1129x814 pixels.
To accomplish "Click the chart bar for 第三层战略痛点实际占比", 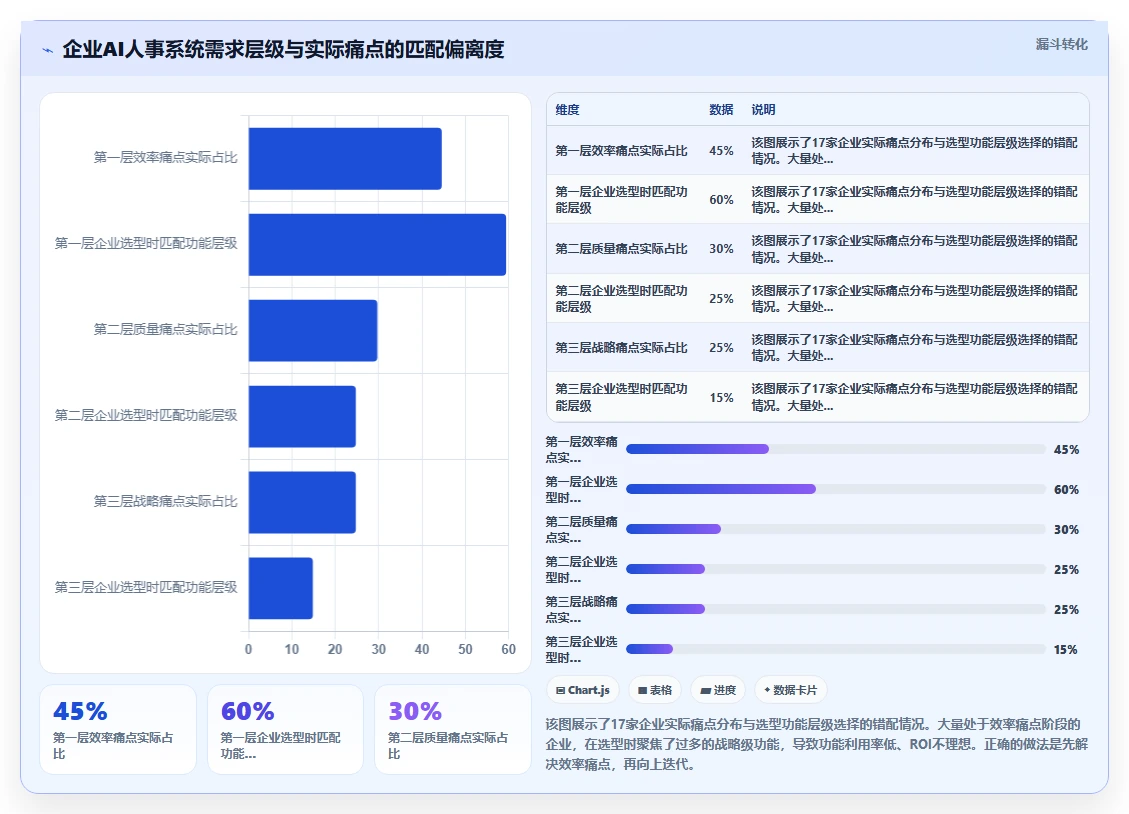I will click(302, 502).
